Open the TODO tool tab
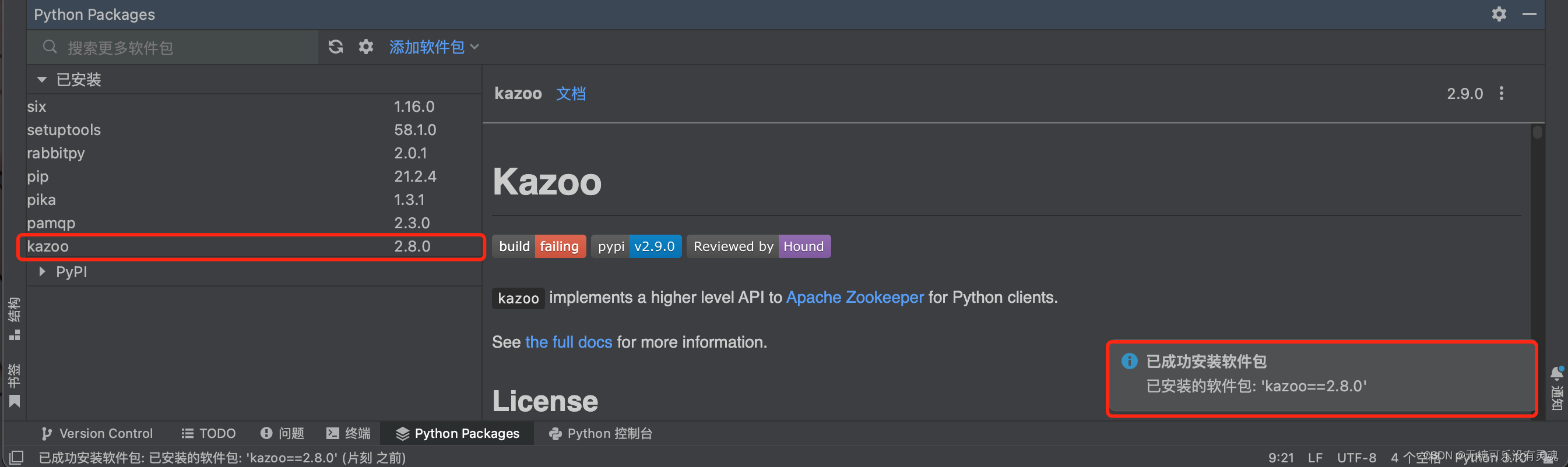This screenshot has width=1568, height=467. click(x=209, y=434)
